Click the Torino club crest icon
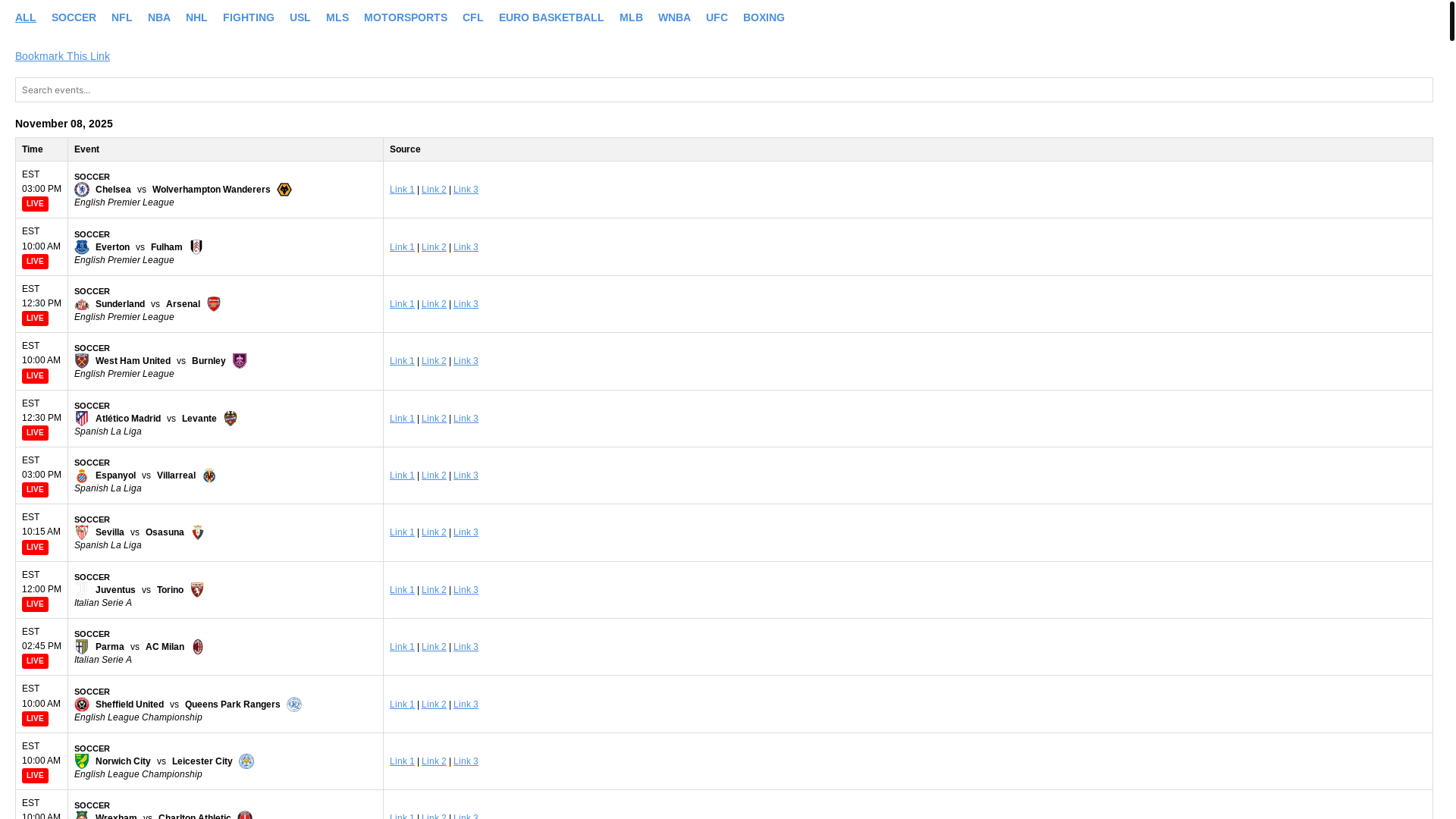 click(197, 590)
